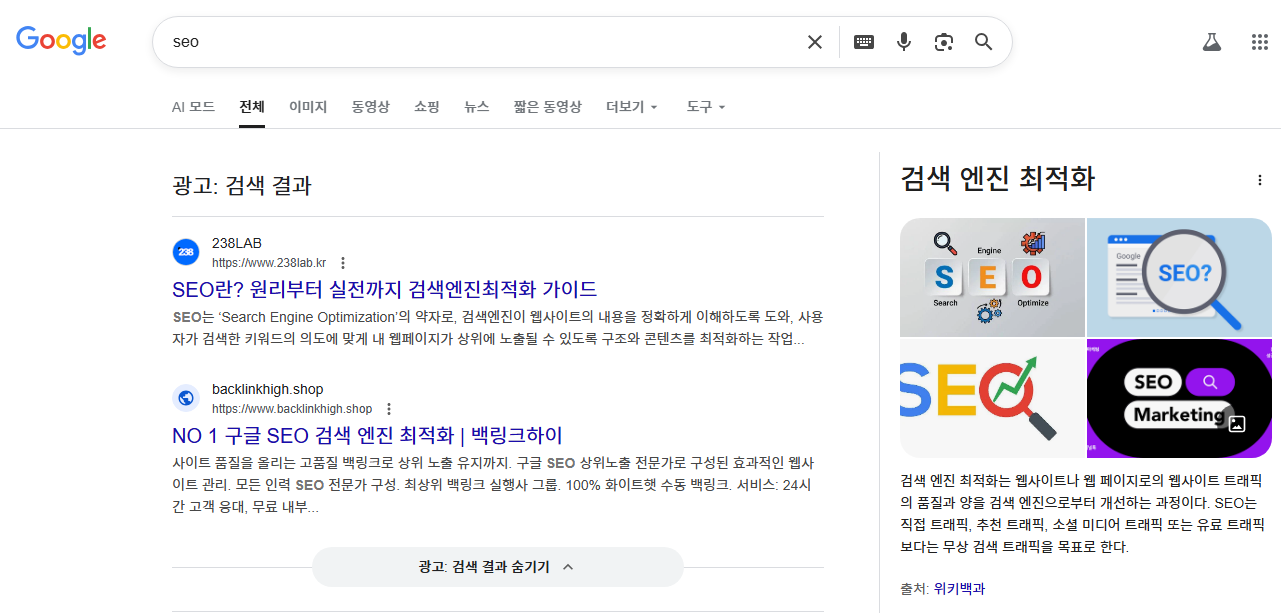Click the magnifier search submit icon
1281x613 pixels.
[x=984, y=42]
